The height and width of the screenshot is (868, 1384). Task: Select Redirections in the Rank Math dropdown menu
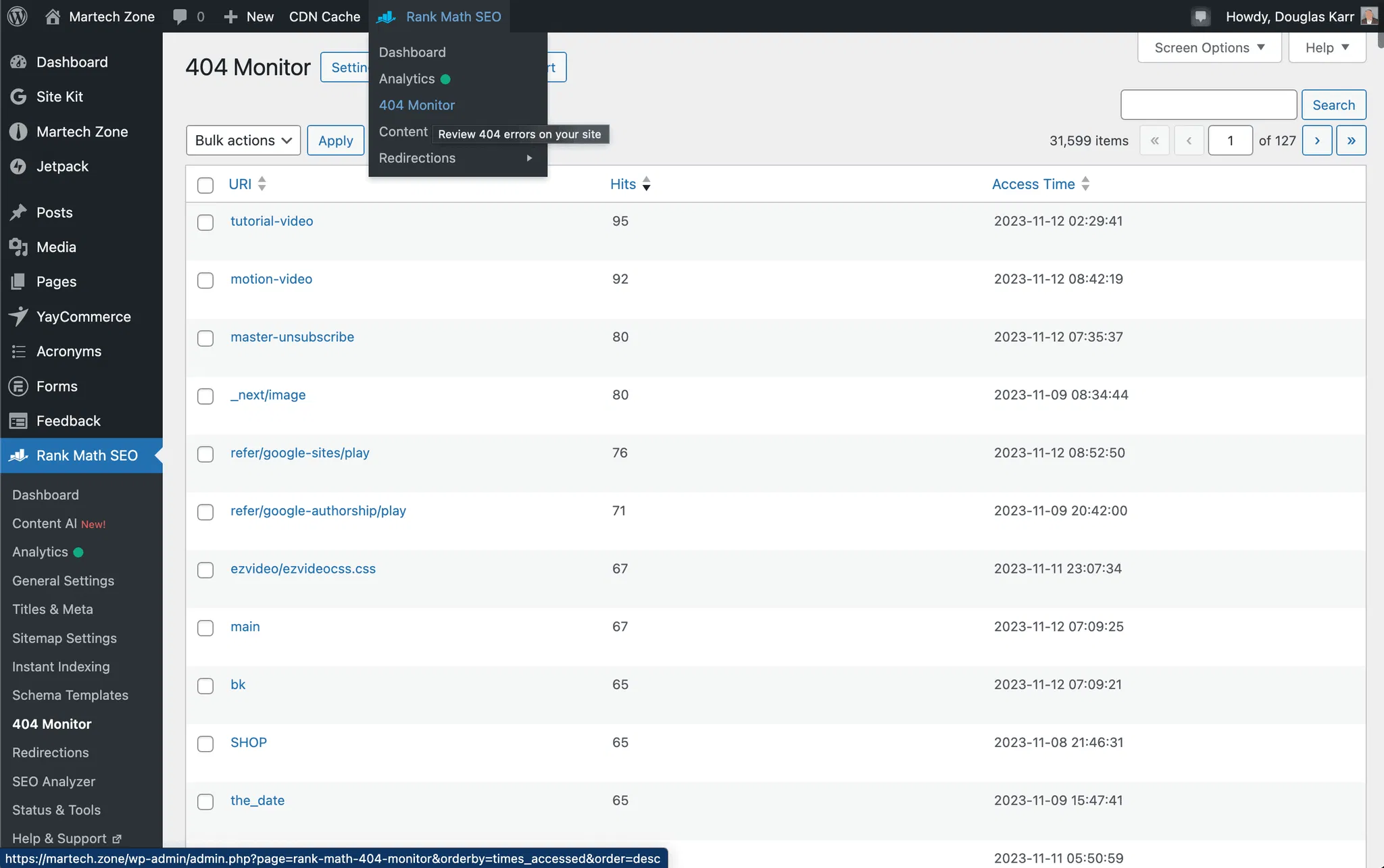(x=417, y=158)
